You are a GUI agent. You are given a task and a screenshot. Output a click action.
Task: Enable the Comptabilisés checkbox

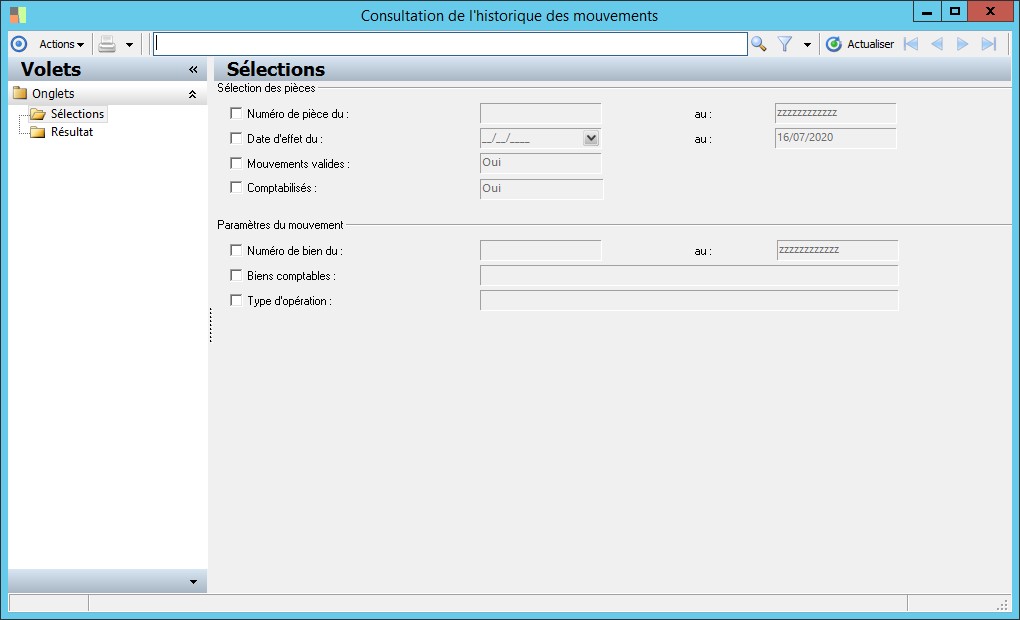[x=236, y=187]
